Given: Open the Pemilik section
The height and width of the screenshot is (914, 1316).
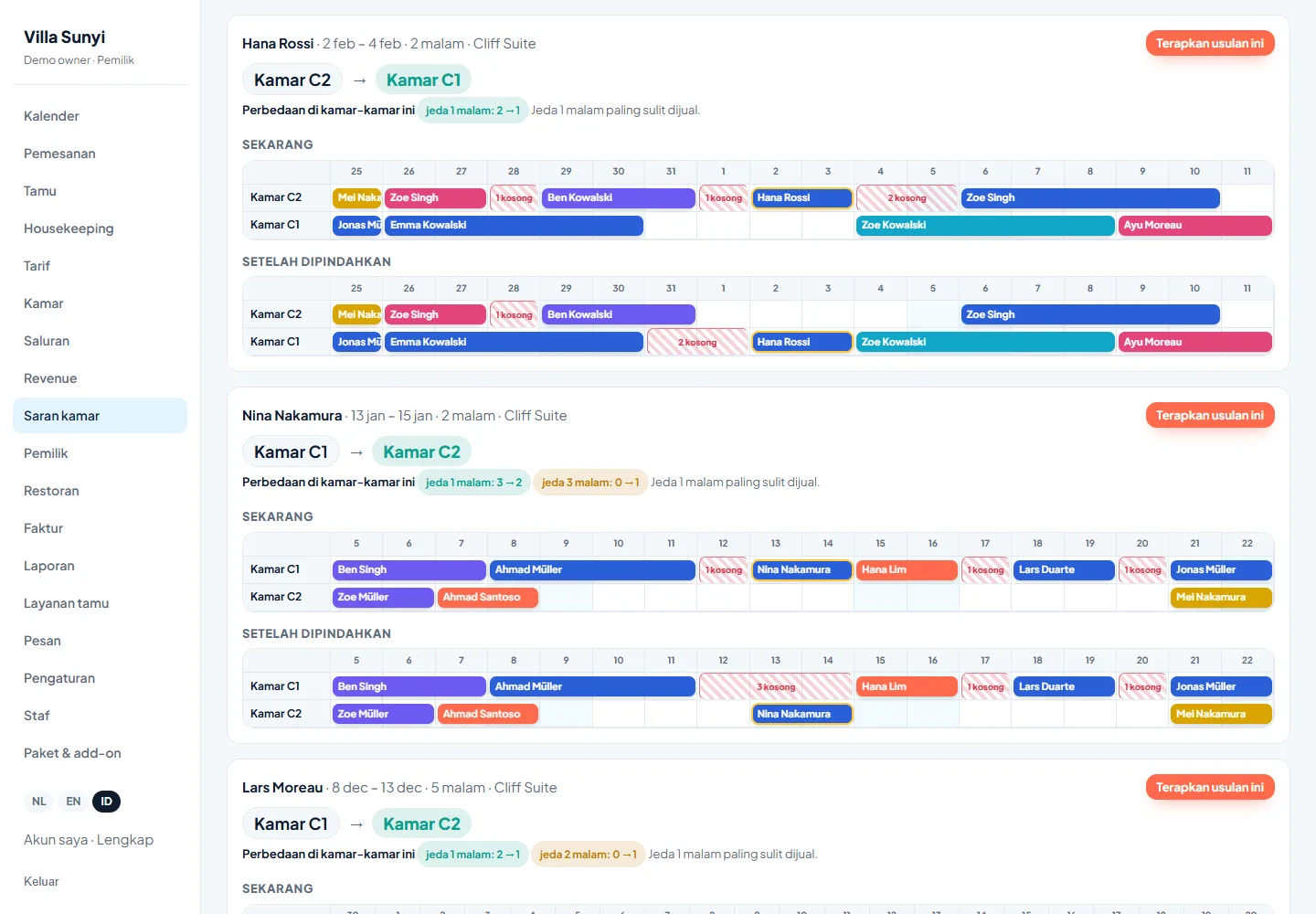Looking at the screenshot, I should pyautogui.click(x=100, y=453).
